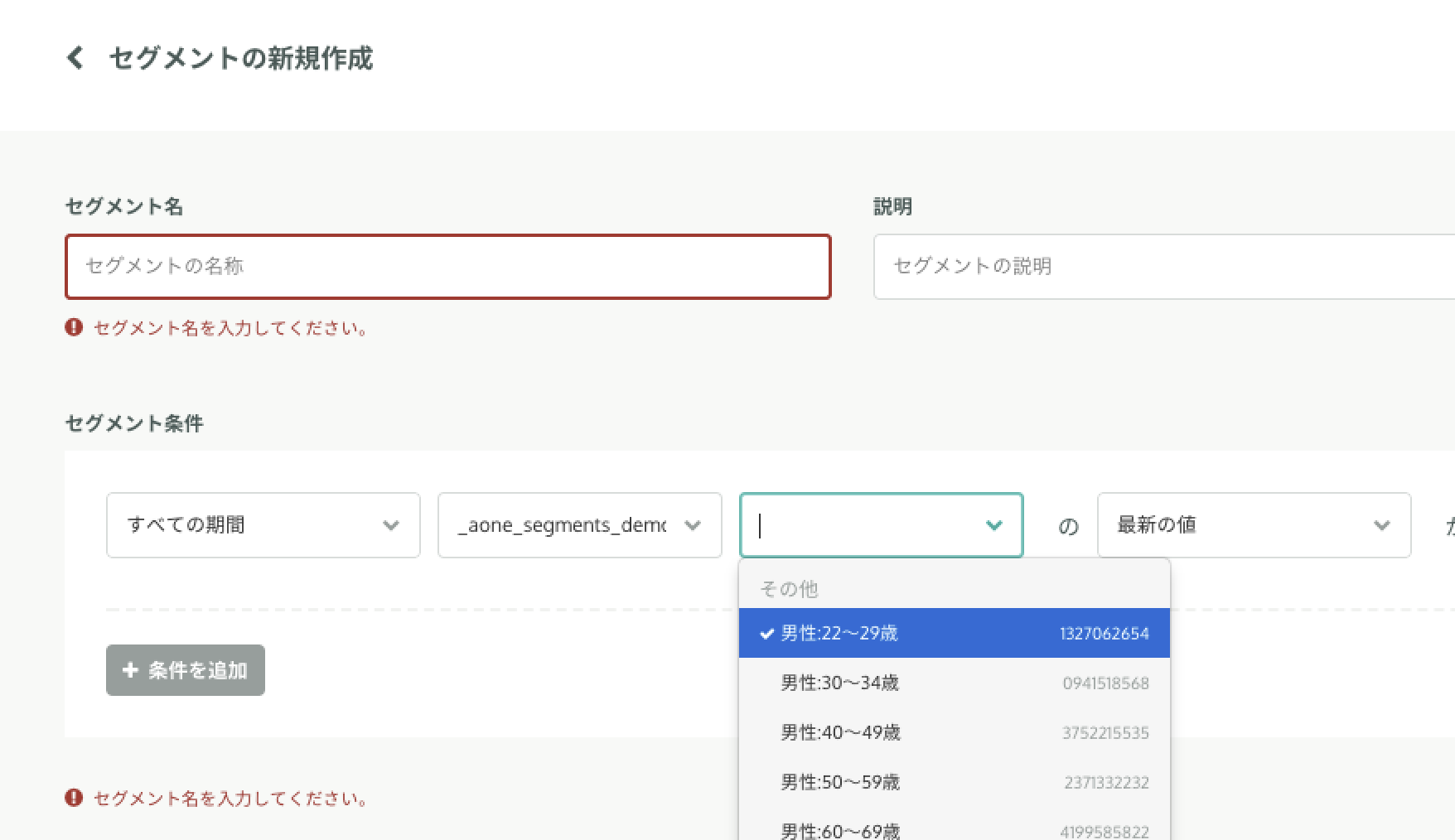Click the セグメント名 label
This screenshot has height=840, width=1455.
pyautogui.click(x=124, y=206)
